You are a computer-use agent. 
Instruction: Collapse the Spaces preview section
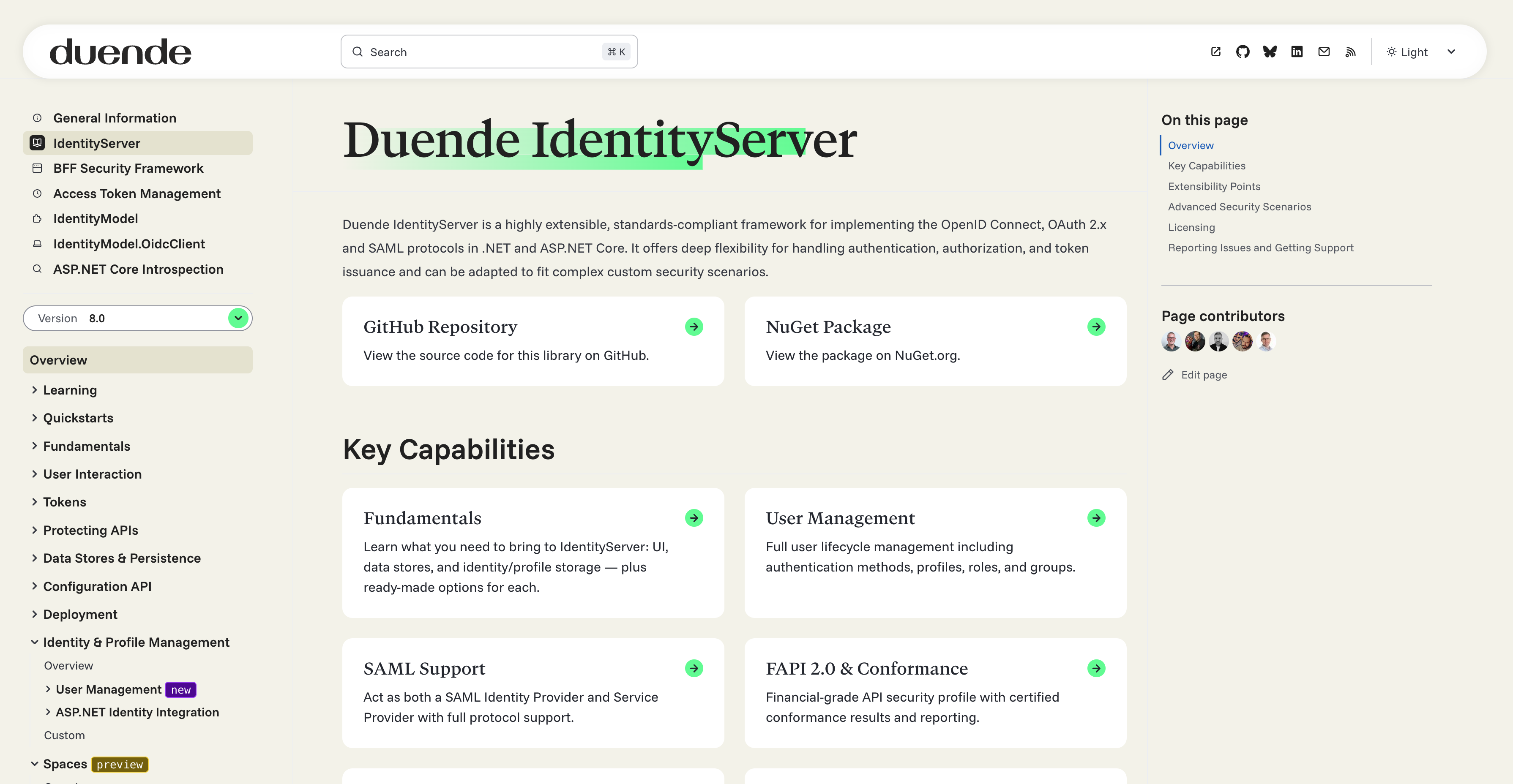tap(34, 764)
